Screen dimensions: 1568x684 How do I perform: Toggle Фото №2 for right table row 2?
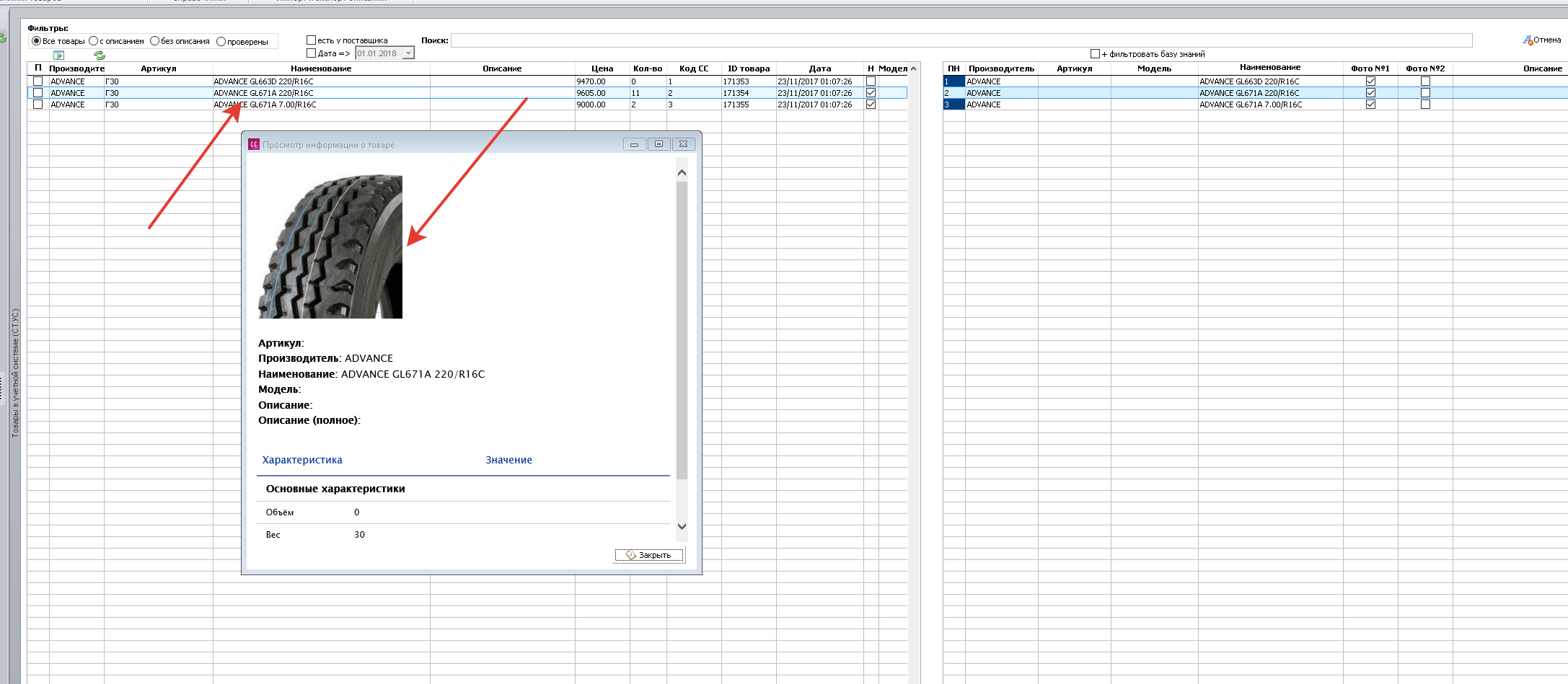tap(1425, 93)
